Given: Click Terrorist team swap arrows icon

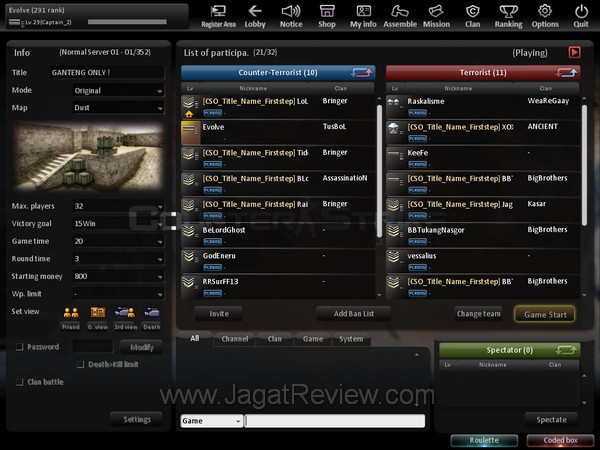Looking at the screenshot, I should (566, 72).
